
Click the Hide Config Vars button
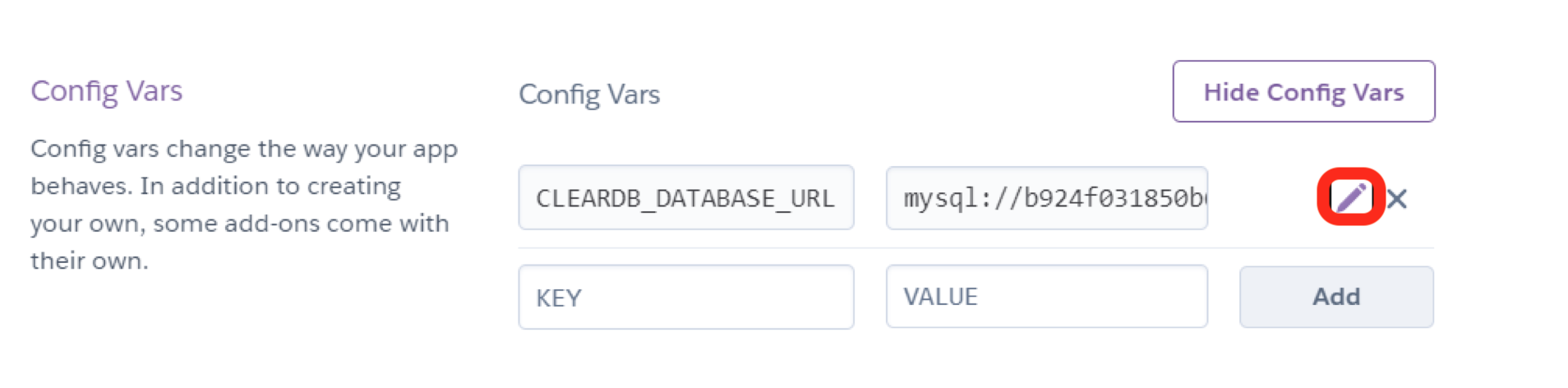pos(1303,92)
